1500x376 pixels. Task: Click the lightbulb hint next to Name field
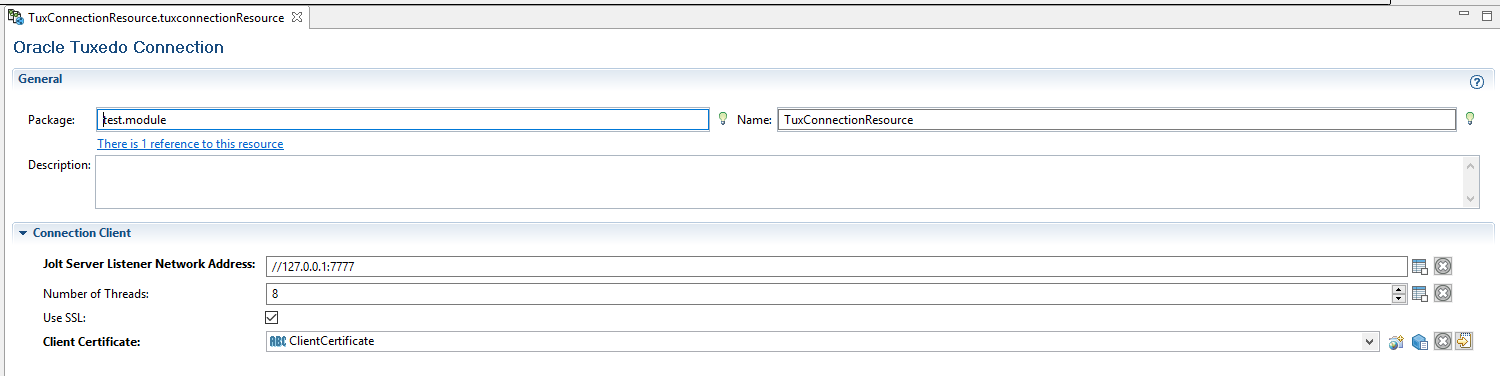[x=1470, y=119]
